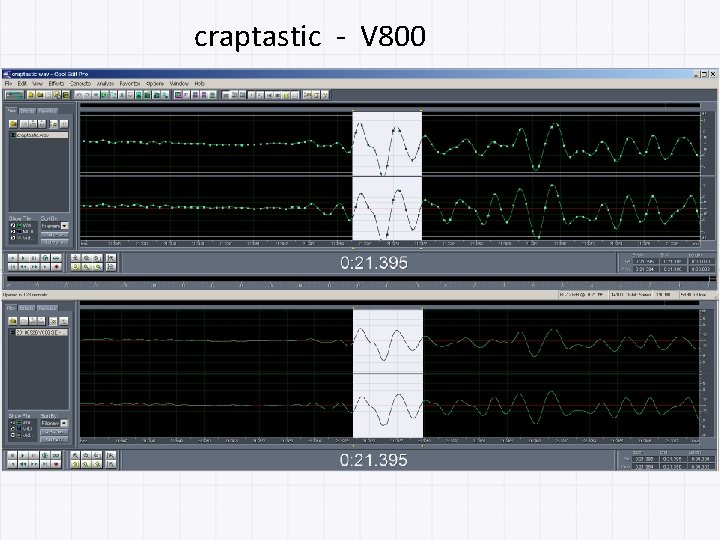The height and width of the screenshot is (540, 720).
Task: Fast forward in the upper window transport
Action: [34, 267]
